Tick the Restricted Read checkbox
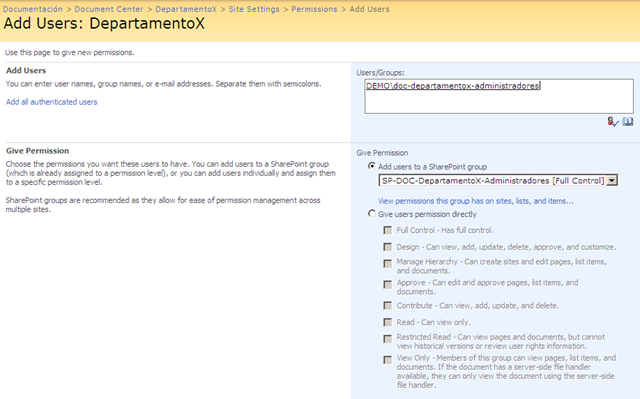Viewport: 640px width, 399px height. point(387,339)
